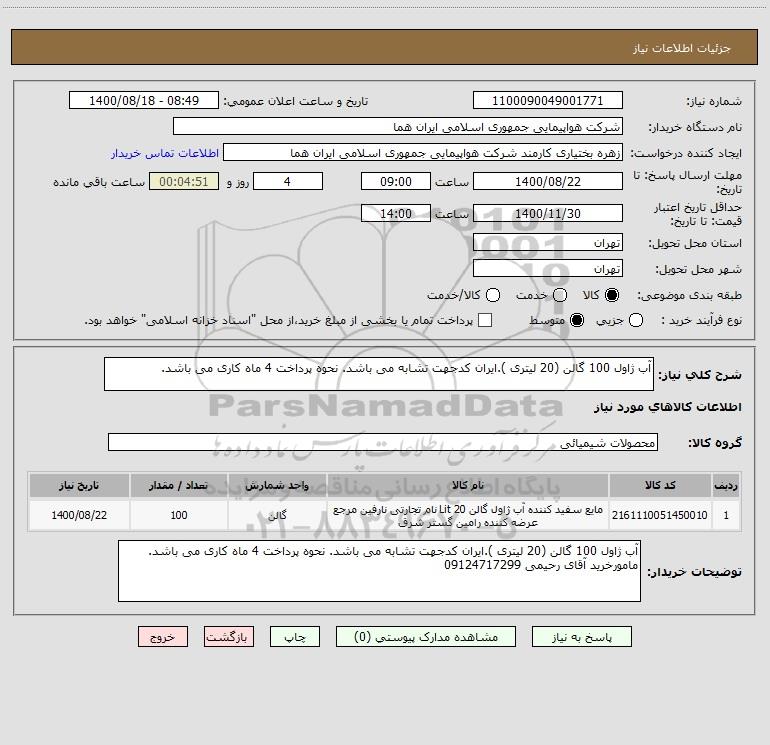This screenshot has height=745, width=770.
Task: Click the خروج exit button
Action: [x=163, y=636]
